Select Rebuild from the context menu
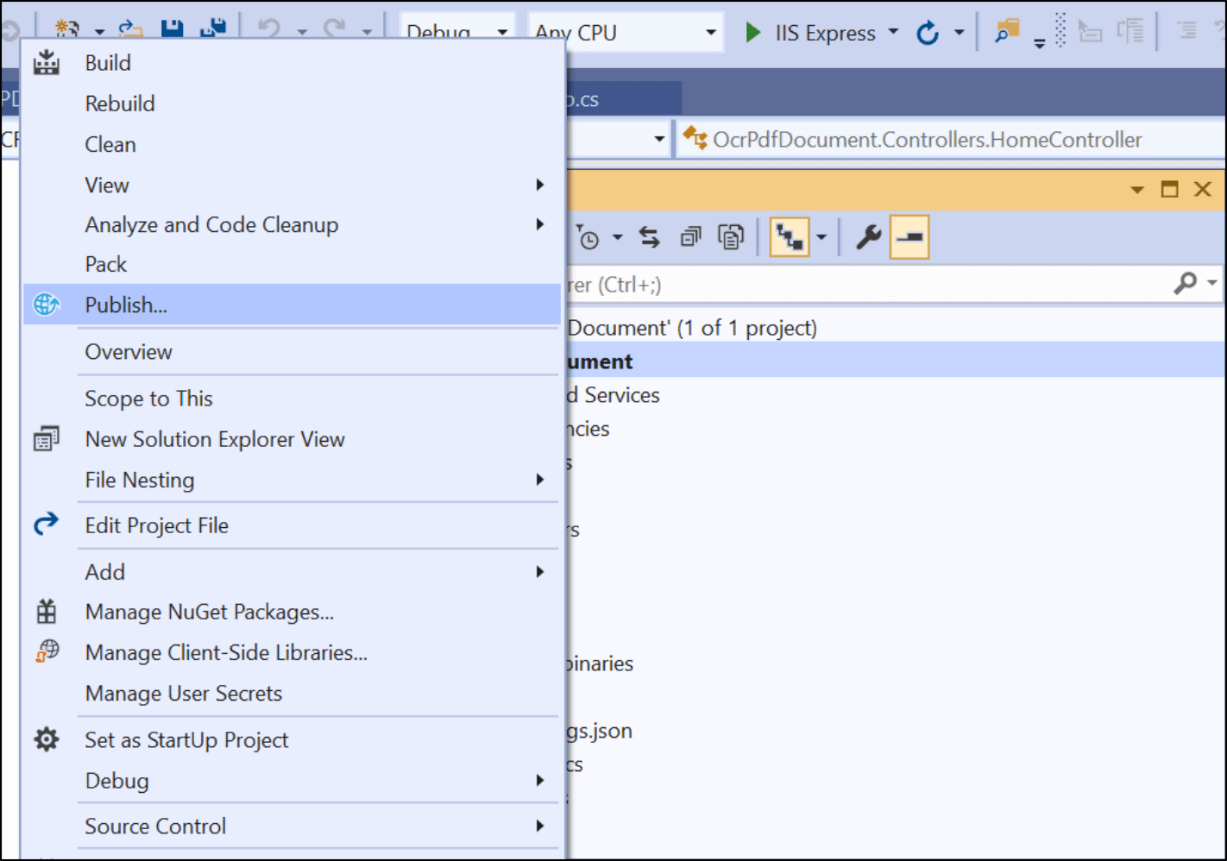Viewport: 1227px width, 861px height. 120,103
